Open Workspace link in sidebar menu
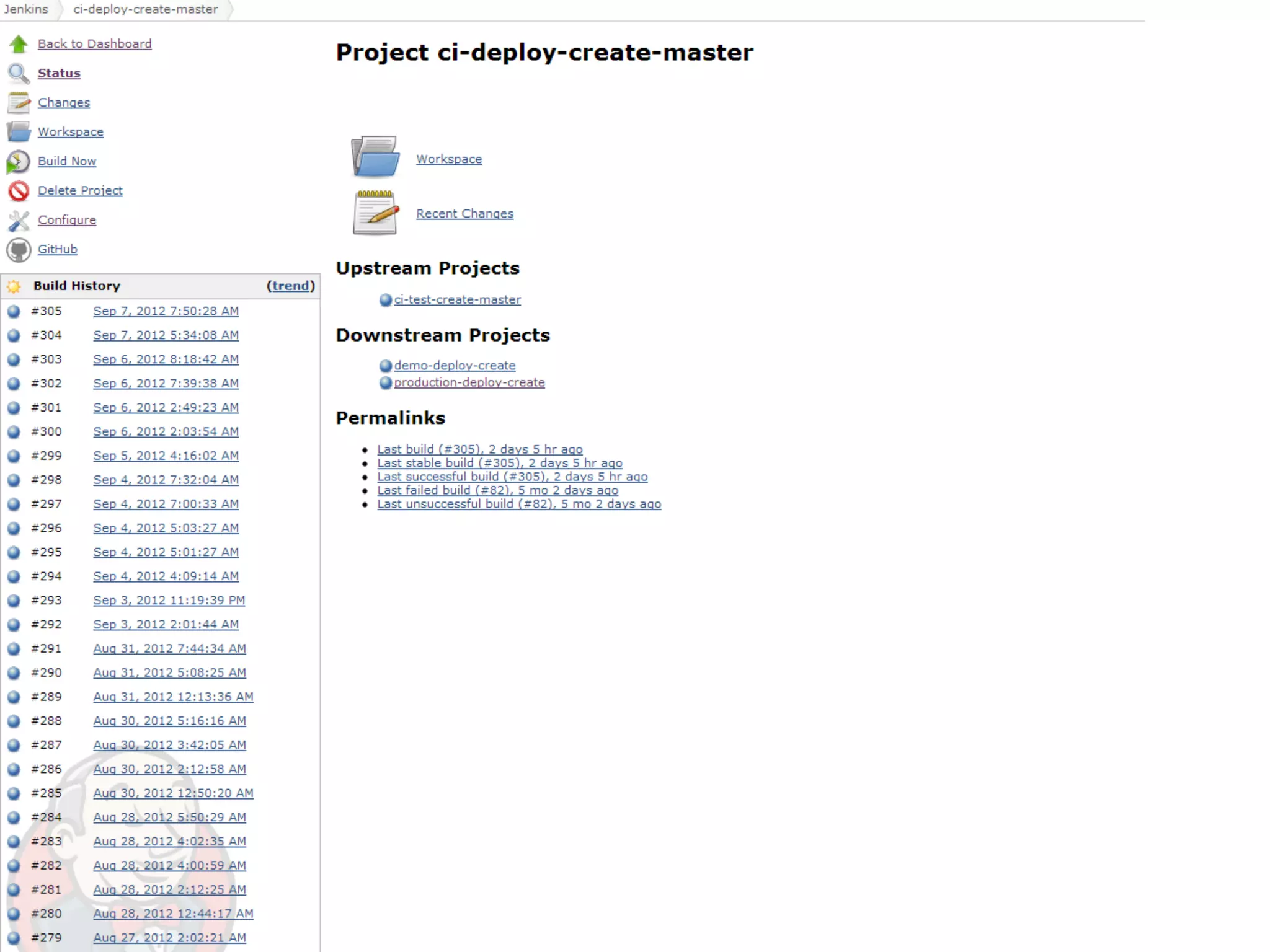The height and width of the screenshot is (952, 1270). tap(71, 132)
